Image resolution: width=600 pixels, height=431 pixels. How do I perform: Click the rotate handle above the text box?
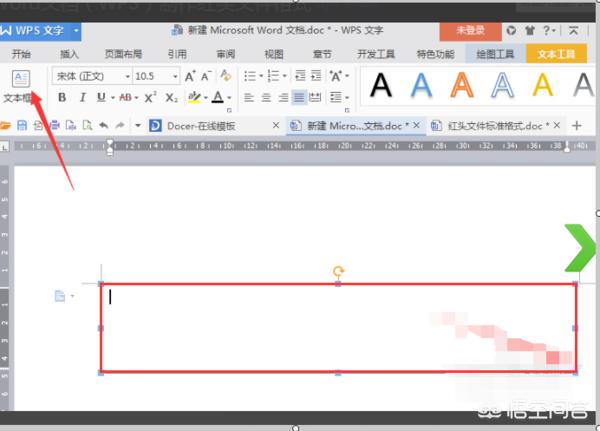click(338, 271)
